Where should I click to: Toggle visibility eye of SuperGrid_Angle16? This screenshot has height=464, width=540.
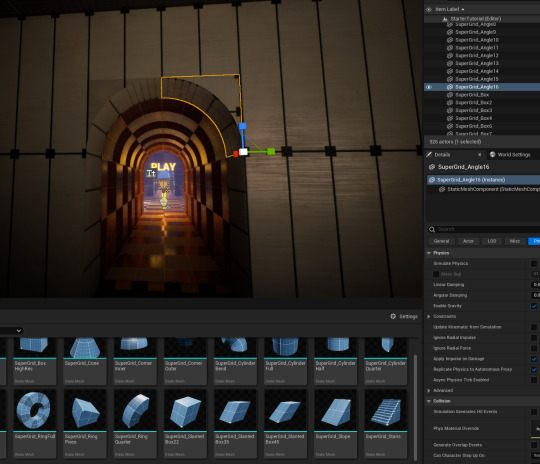pyautogui.click(x=429, y=87)
